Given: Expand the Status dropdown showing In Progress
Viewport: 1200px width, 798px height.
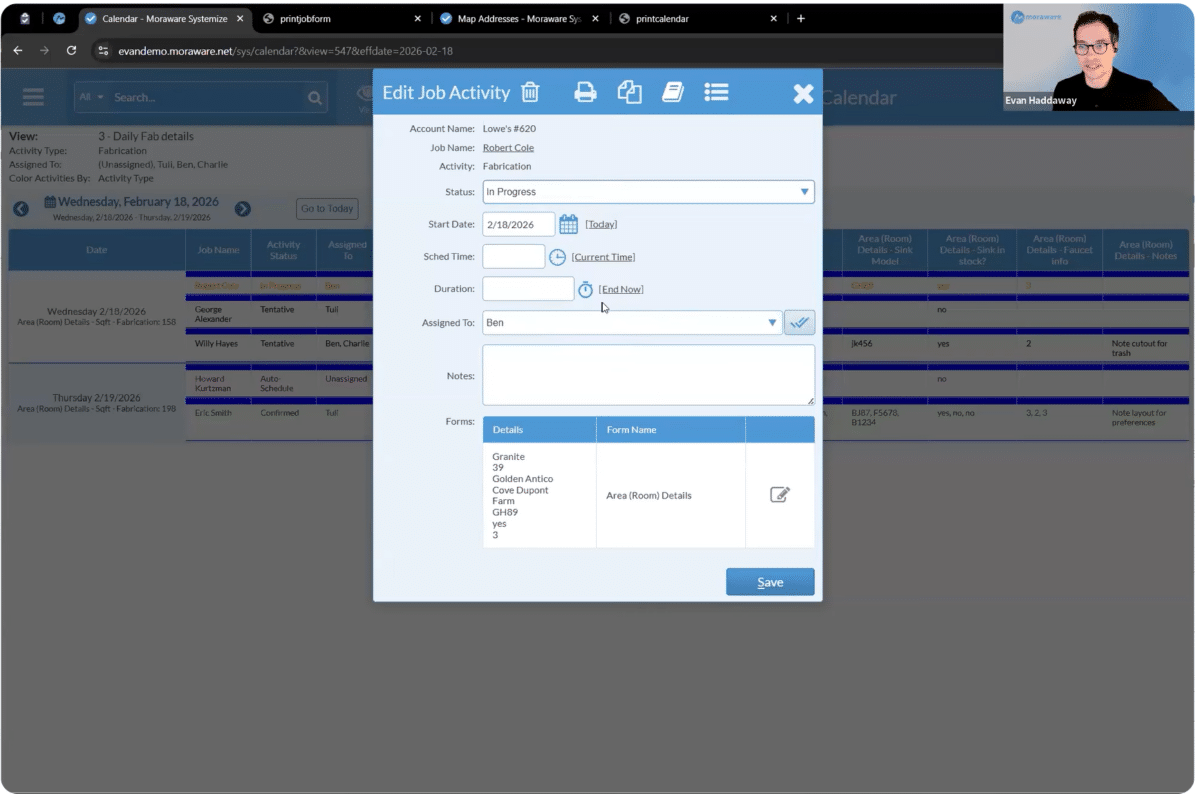Looking at the screenshot, I should tap(648, 192).
